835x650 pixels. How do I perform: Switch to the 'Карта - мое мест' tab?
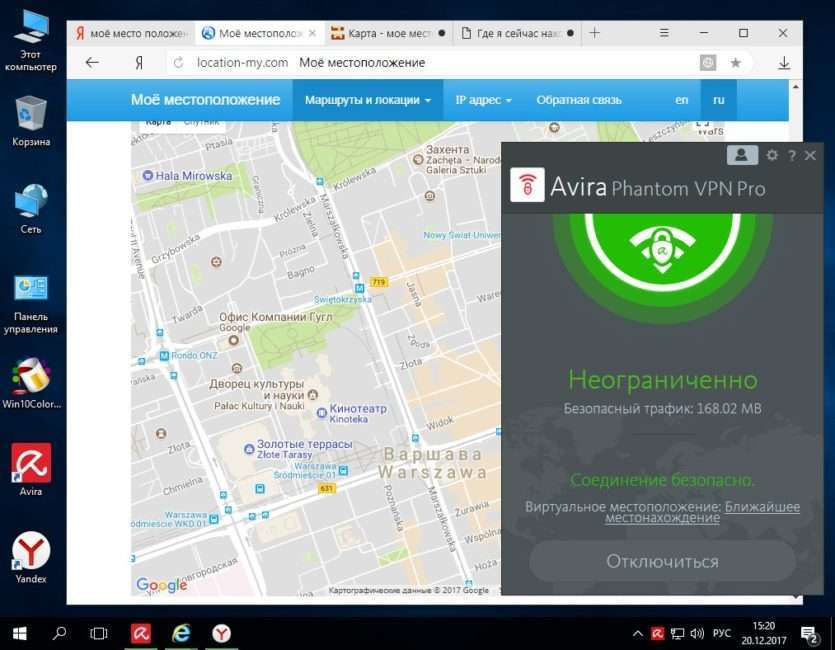(388, 34)
